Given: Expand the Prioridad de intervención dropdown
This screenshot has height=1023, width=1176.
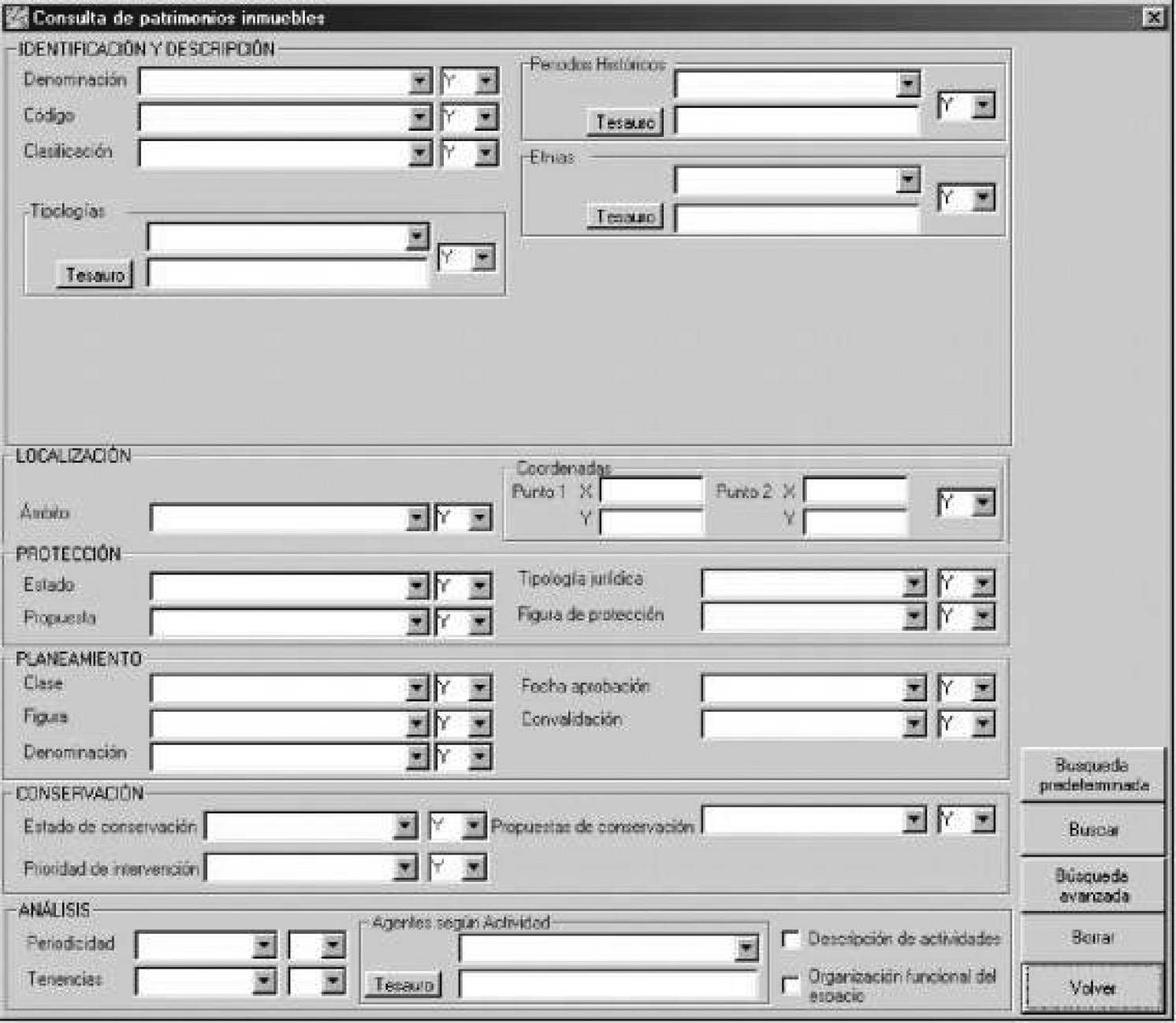Looking at the screenshot, I should [404, 868].
